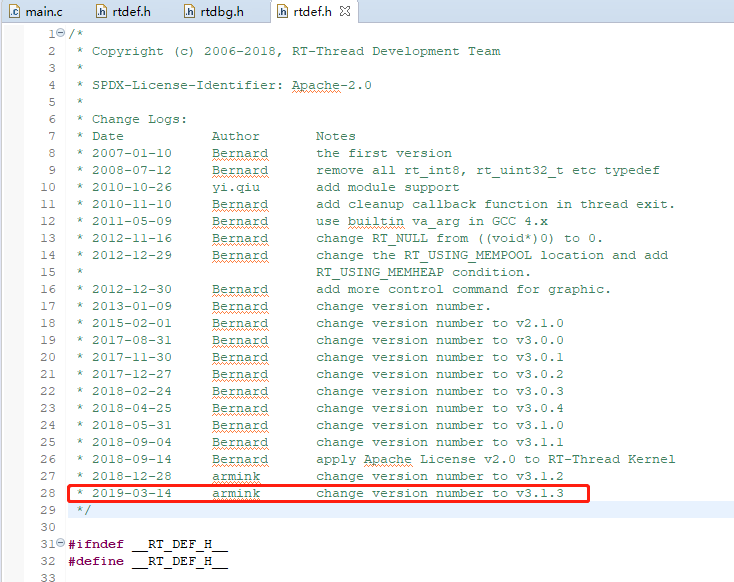
Task: Click the header icon on the active rtdef.h tab
Action: point(281,12)
